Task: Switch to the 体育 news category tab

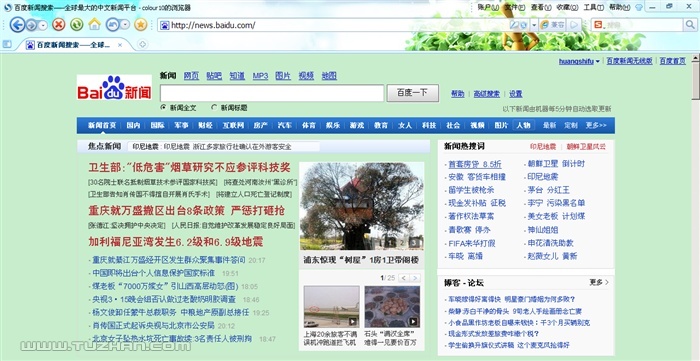Action: coord(308,125)
